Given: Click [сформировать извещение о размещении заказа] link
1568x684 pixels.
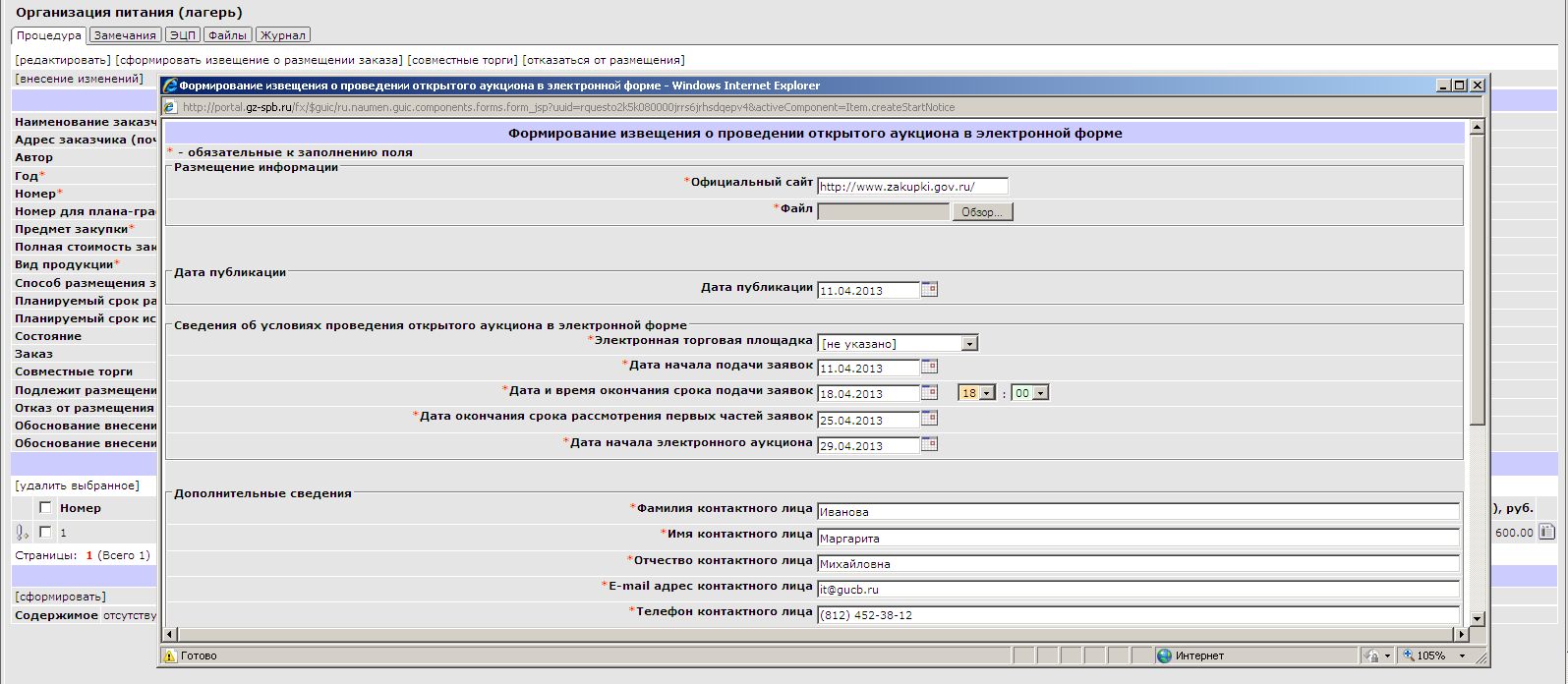Looking at the screenshot, I should (x=259, y=60).
